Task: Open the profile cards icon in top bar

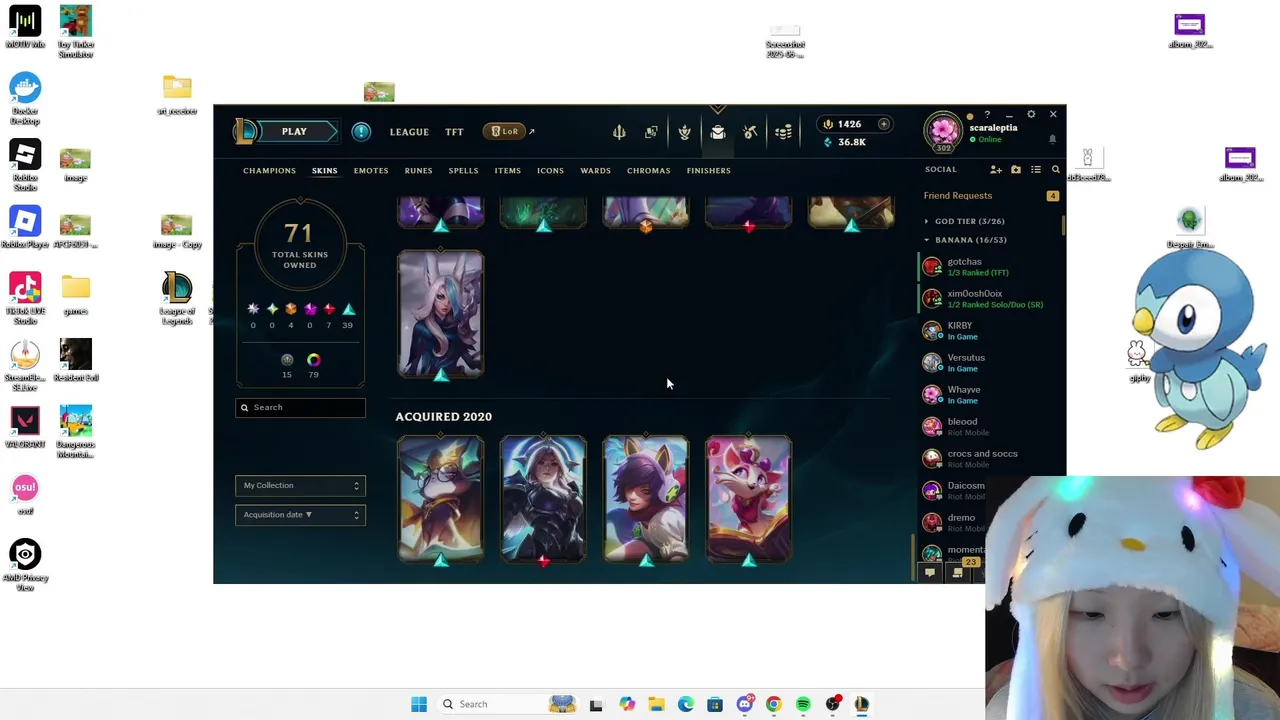Action: tap(652, 132)
